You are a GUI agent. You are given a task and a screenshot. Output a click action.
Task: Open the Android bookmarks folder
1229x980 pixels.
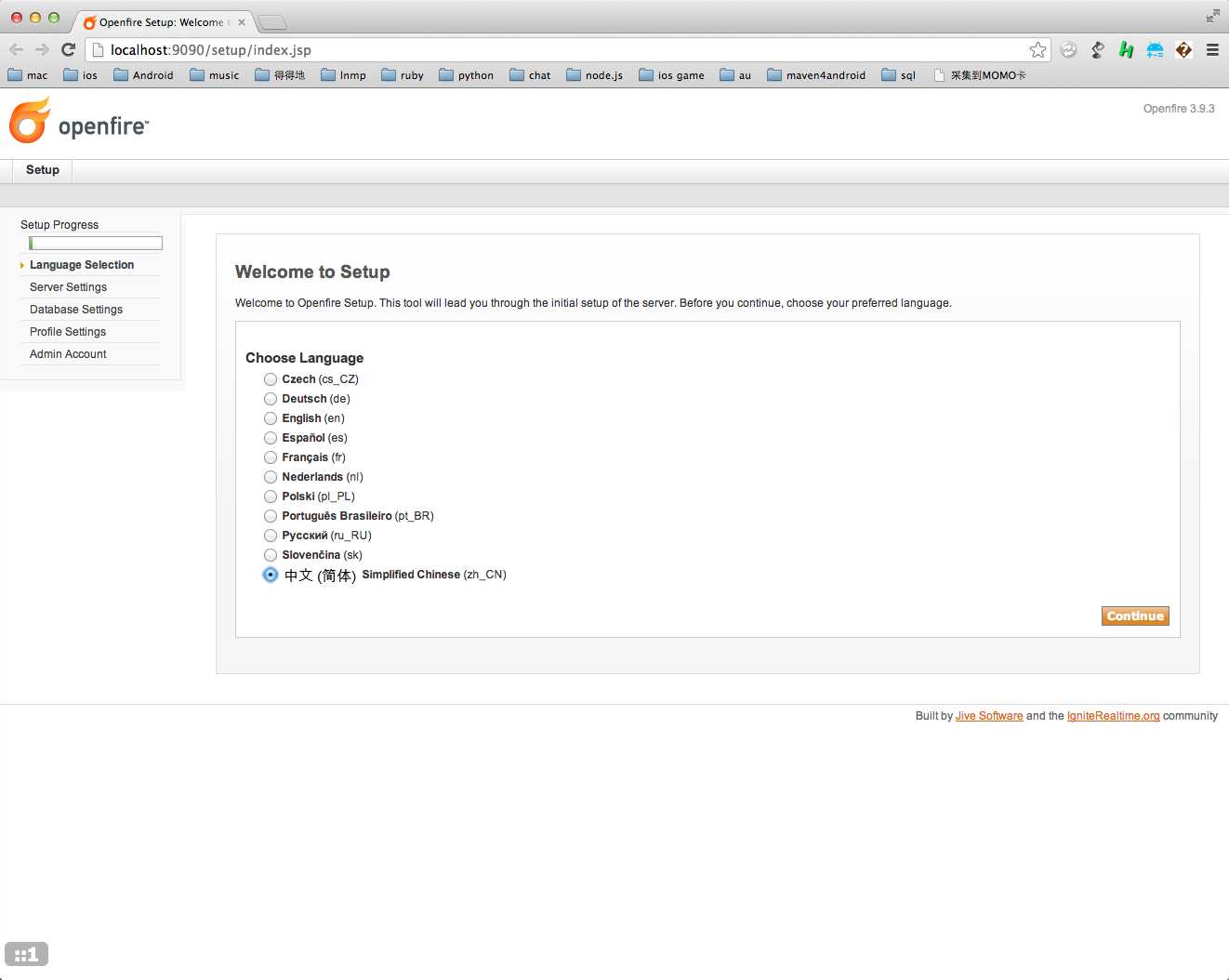click(143, 75)
